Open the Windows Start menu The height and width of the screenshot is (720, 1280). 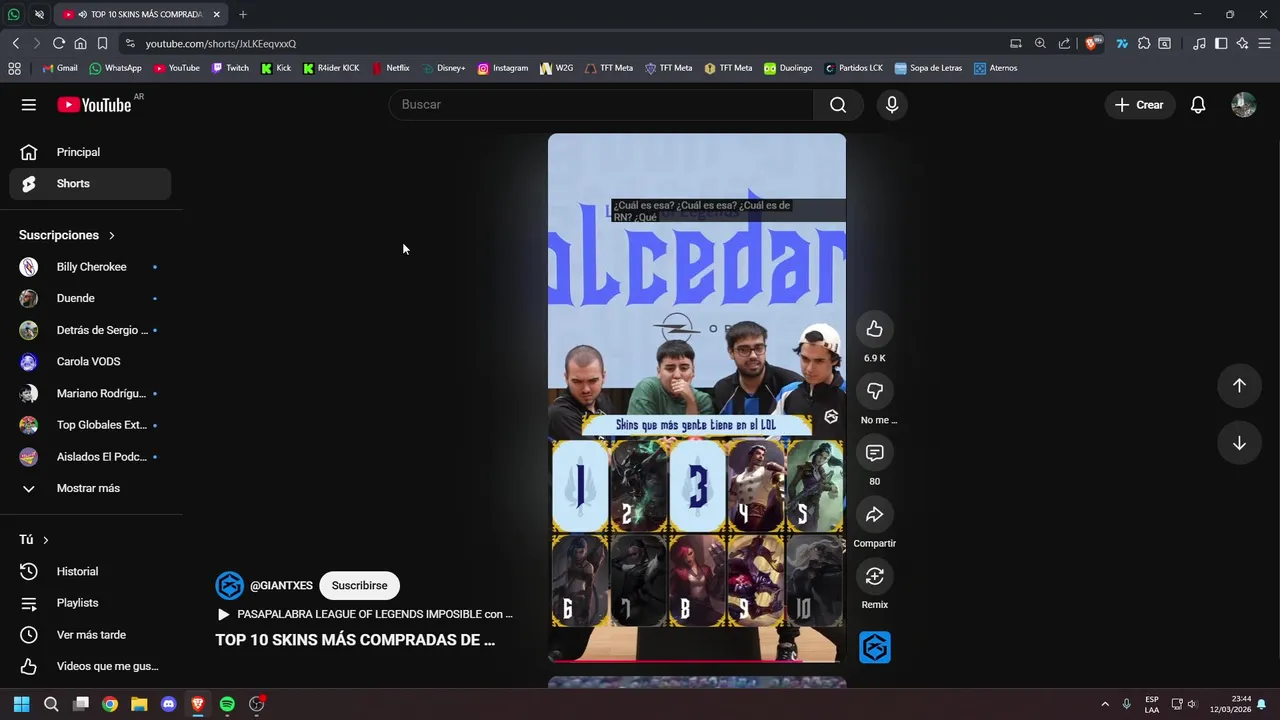click(21, 704)
